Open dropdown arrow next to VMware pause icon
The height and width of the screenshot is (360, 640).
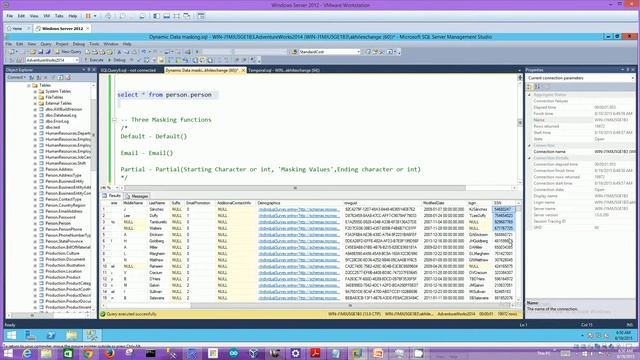pos(95,16)
